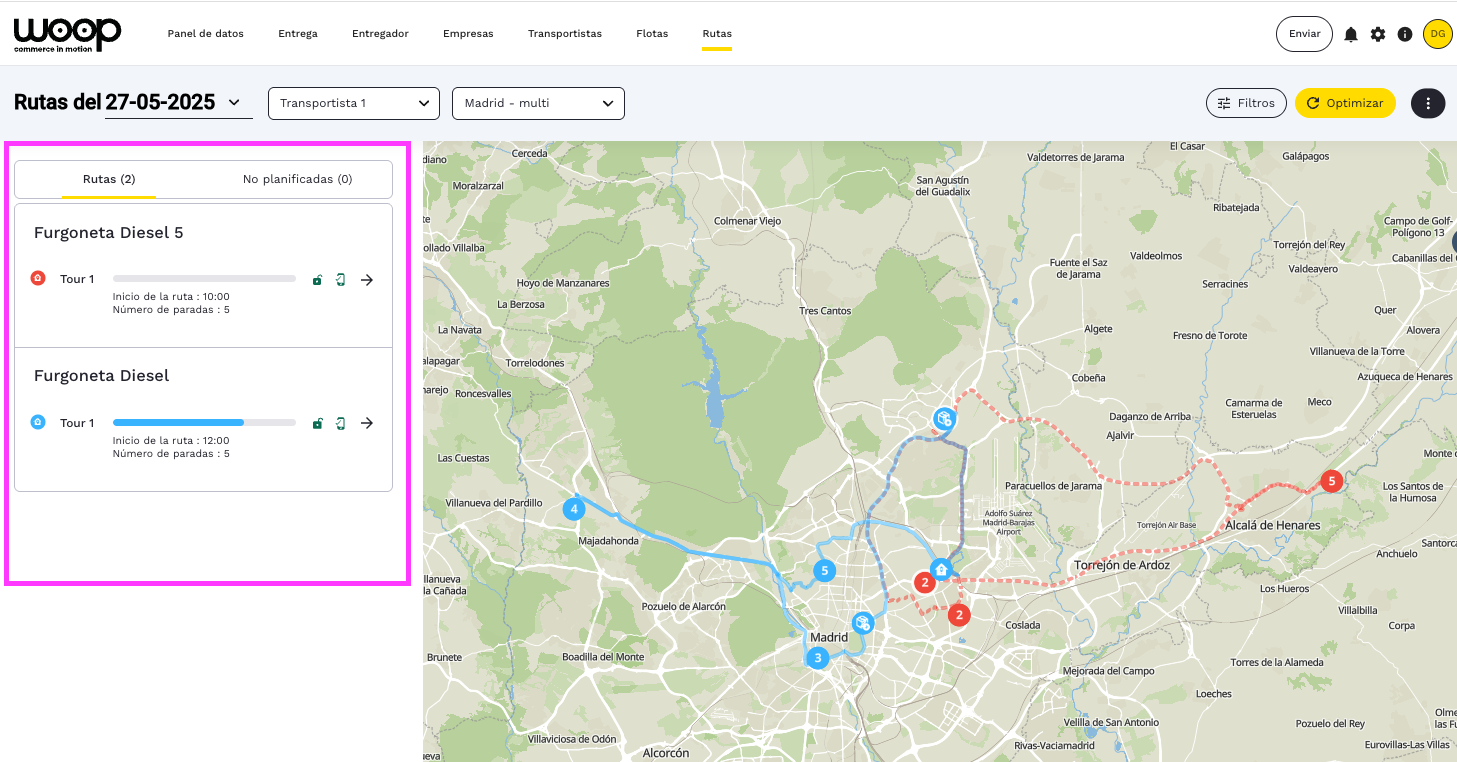Select blue stop marker 5 on map
Image resolution: width=1457 pixels, height=762 pixels.
pos(824,571)
